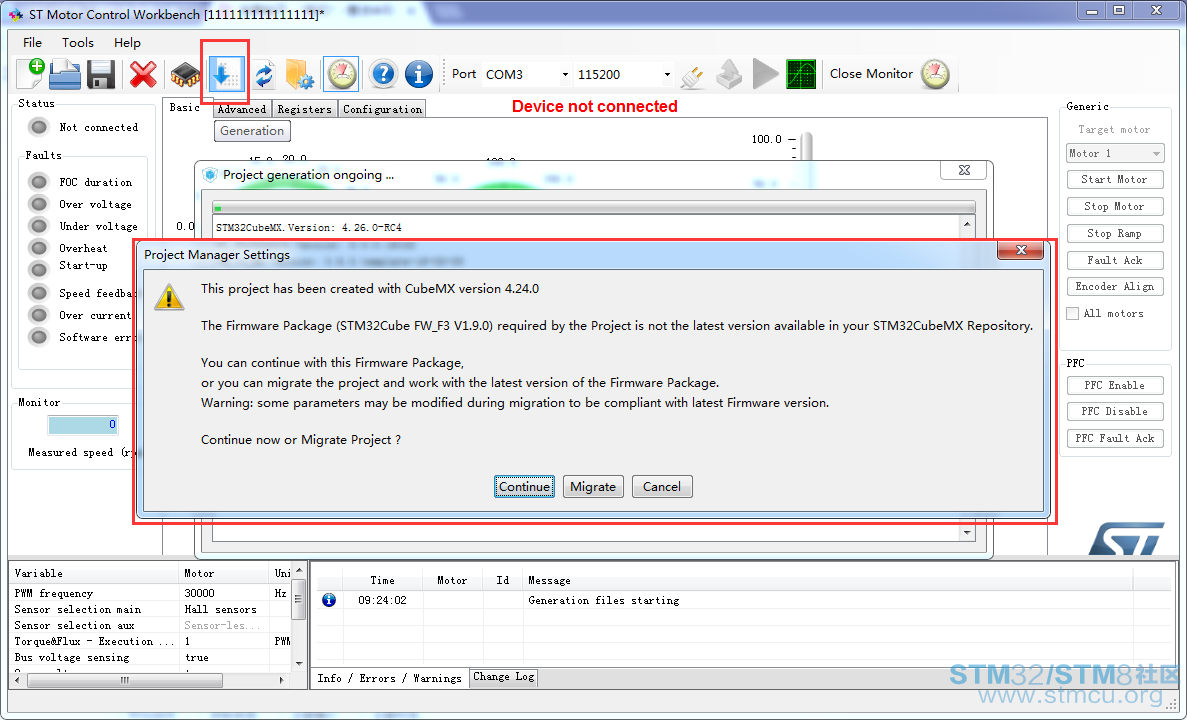Click gauge icon beside Close Monitor
The height and width of the screenshot is (720, 1187).
936,74
